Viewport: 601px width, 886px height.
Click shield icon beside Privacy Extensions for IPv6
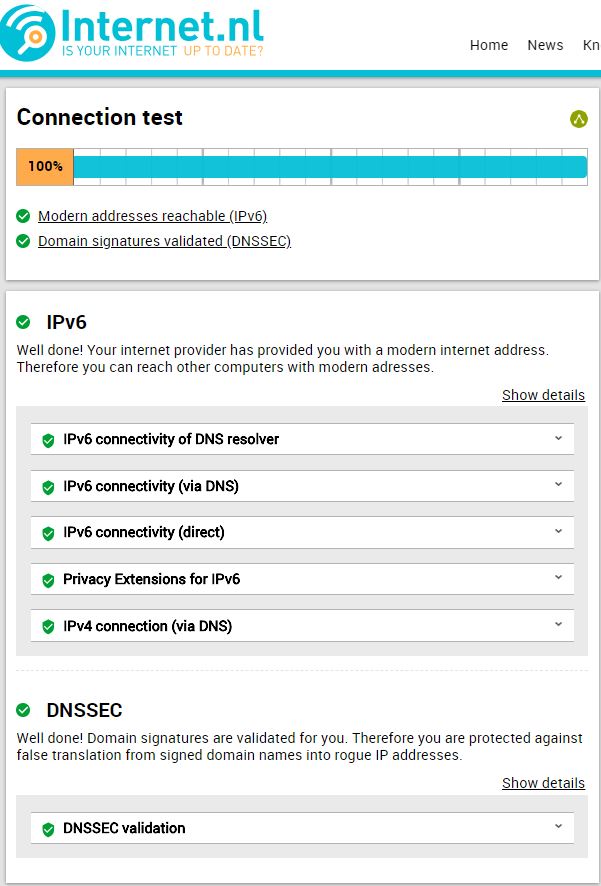coord(49,580)
